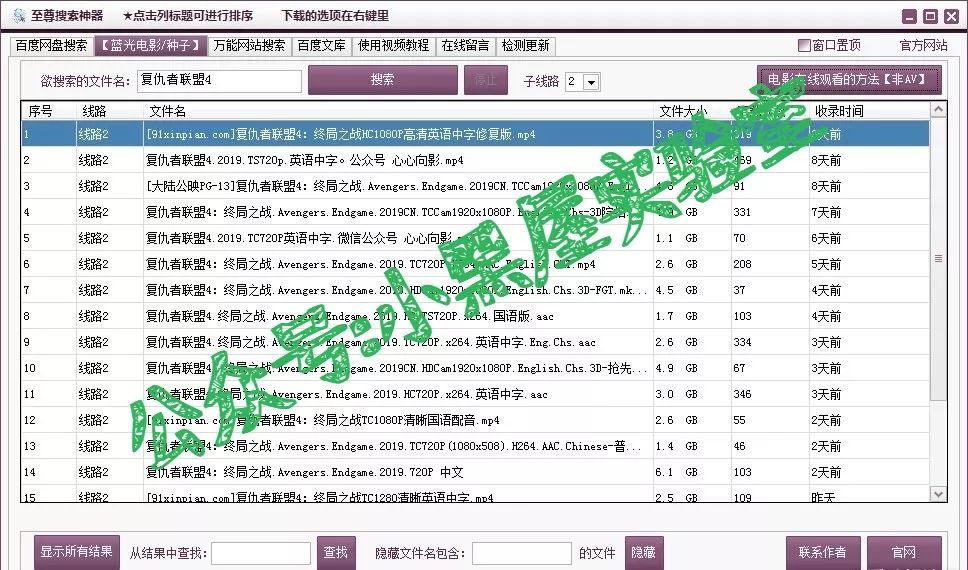Select row 1 复仇者联盟4：终局之战HC1080P高清英语中字修复版.mp4

[x=475, y=134]
